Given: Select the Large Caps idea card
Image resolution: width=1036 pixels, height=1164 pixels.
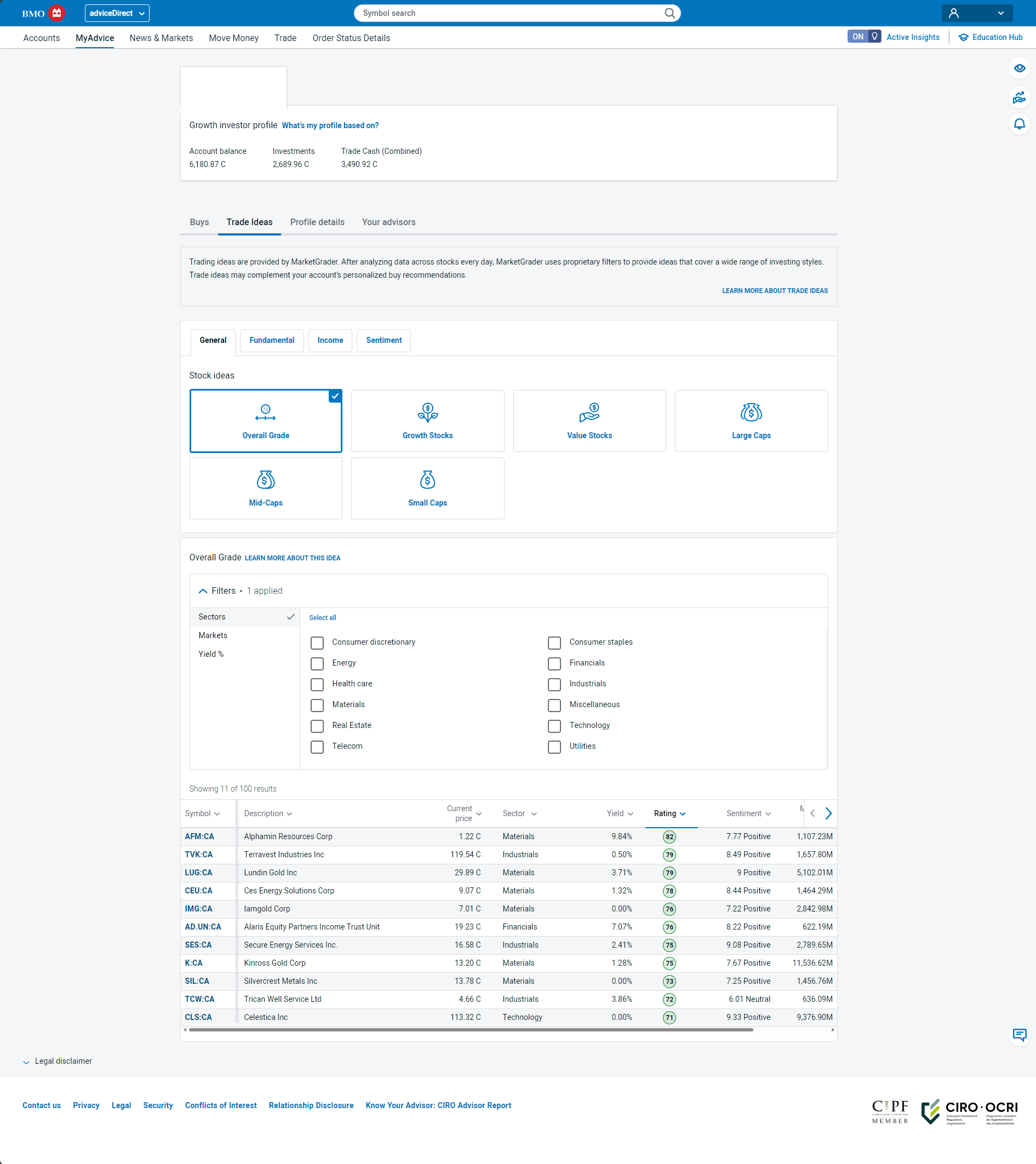Looking at the screenshot, I should point(751,421).
